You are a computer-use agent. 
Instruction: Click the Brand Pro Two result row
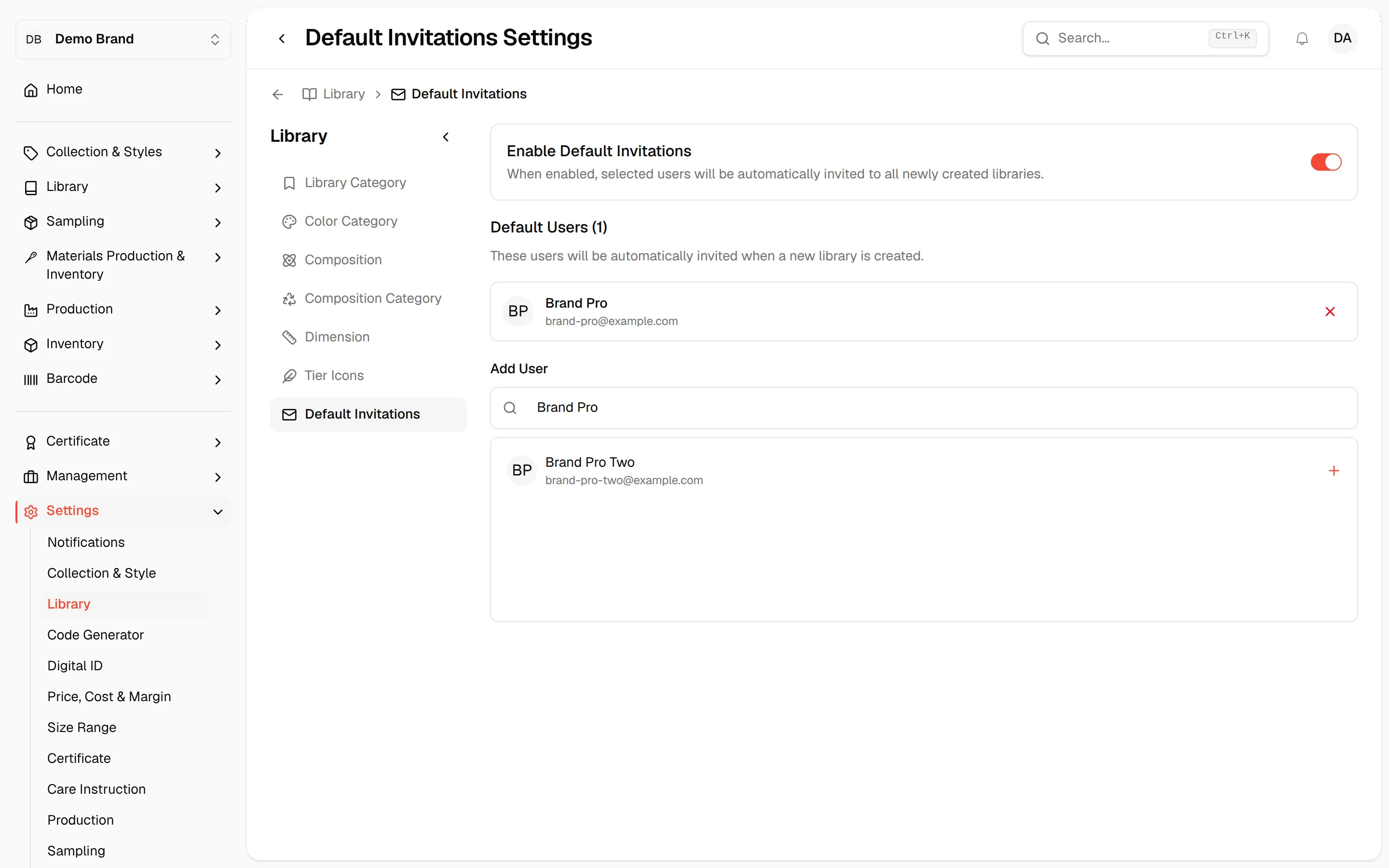(x=924, y=471)
